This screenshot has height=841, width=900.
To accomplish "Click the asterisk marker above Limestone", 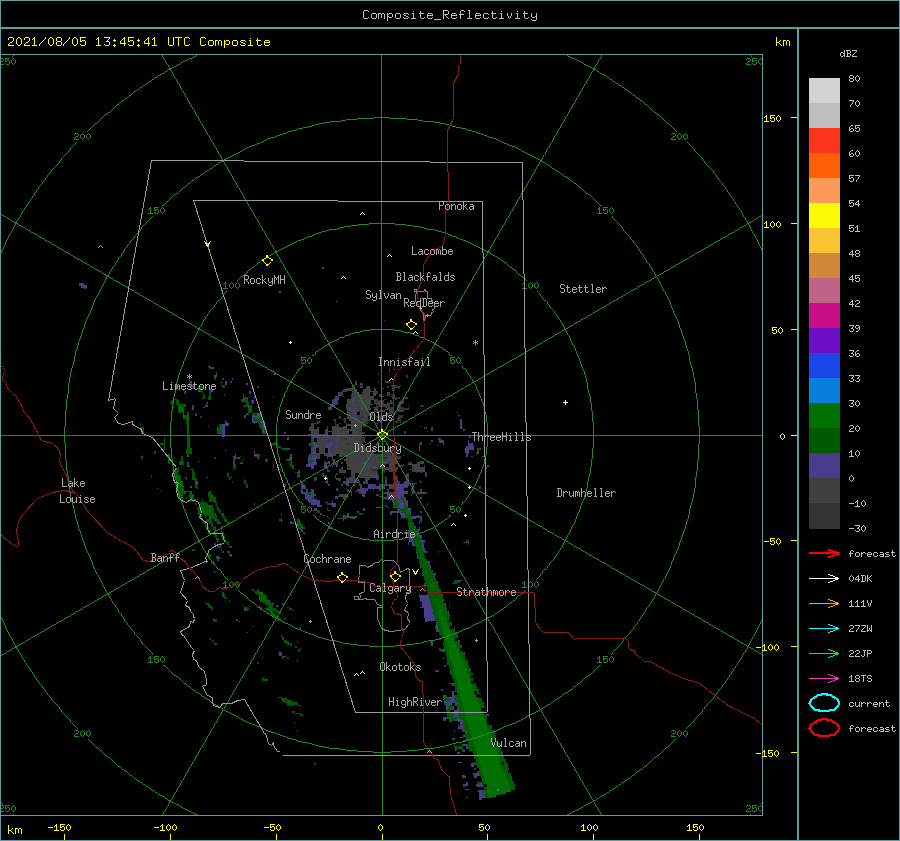I will (x=189, y=377).
